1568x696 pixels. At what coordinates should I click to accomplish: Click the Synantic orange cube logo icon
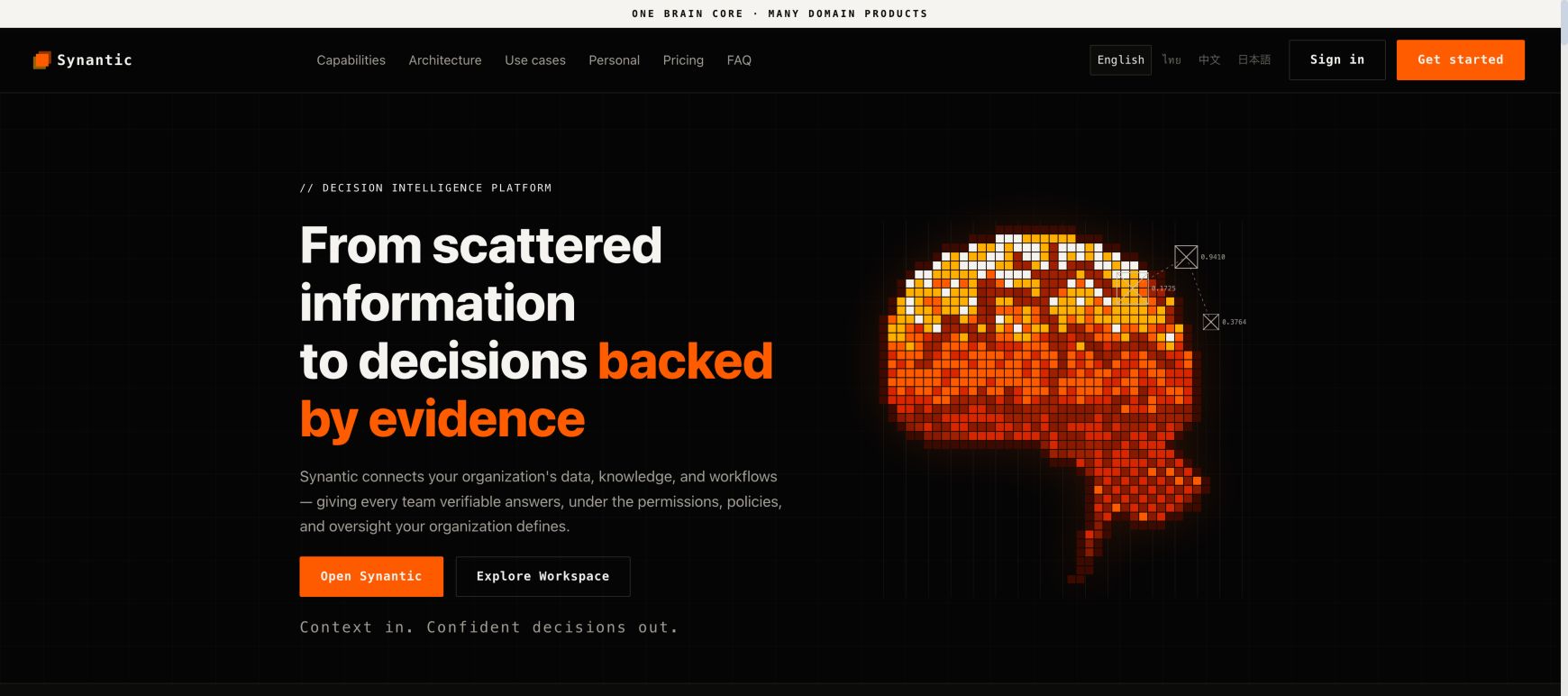coord(41,60)
